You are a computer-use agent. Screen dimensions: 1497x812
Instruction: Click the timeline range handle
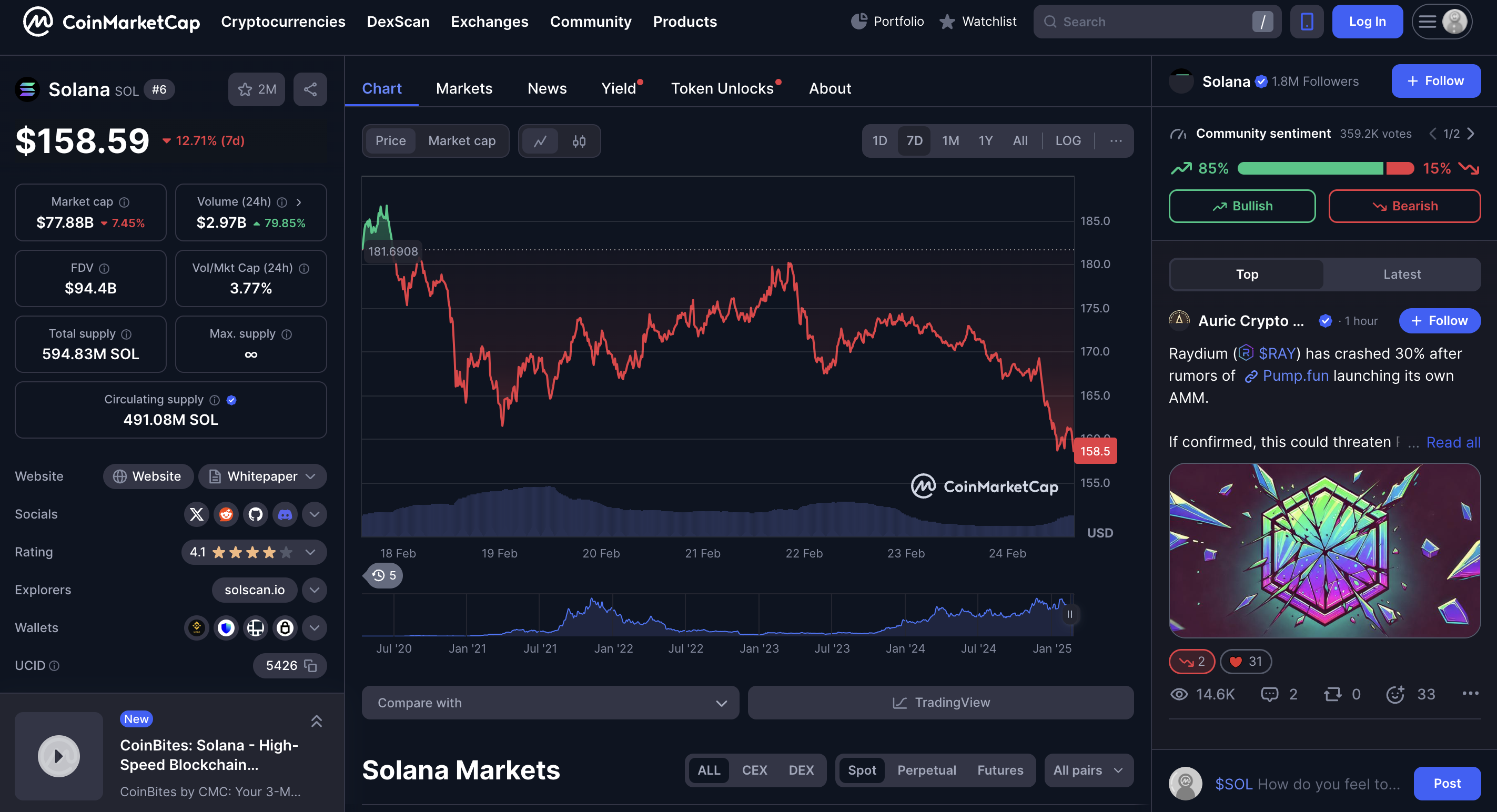pyautogui.click(x=1069, y=614)
